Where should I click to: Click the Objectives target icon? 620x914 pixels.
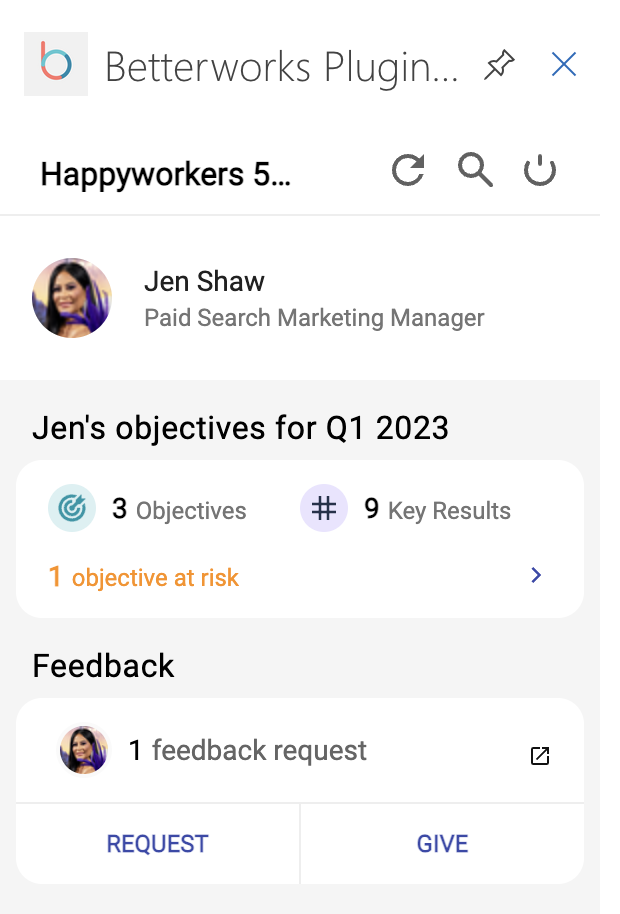(x=72, y=508)
